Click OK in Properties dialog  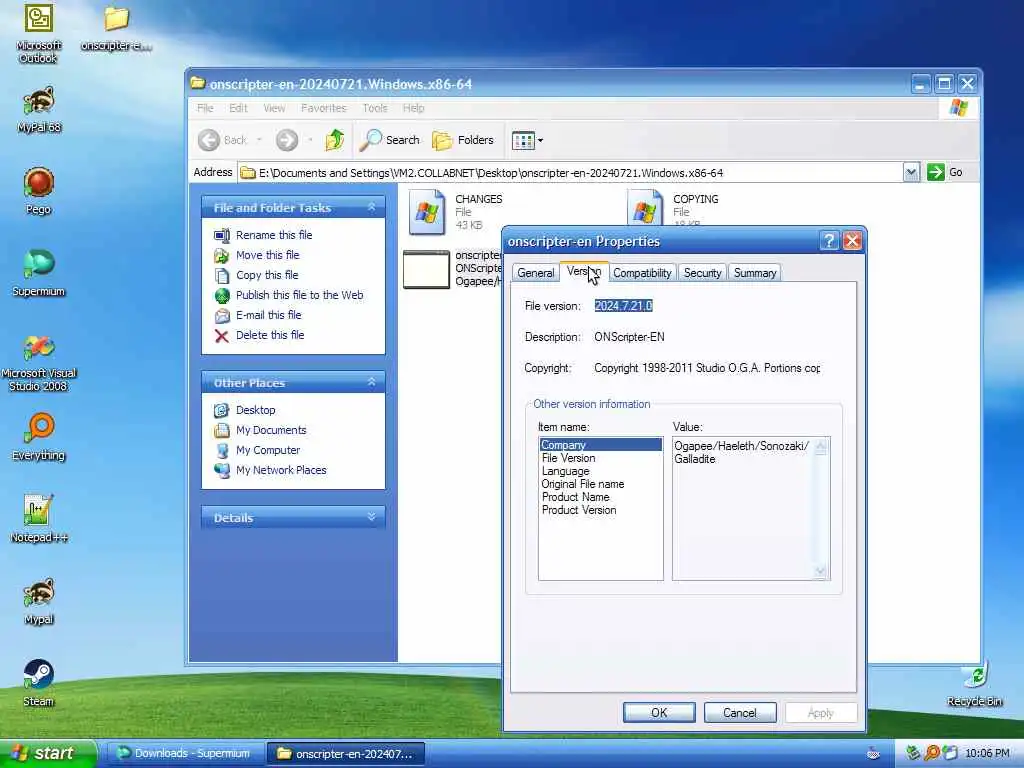659,712
